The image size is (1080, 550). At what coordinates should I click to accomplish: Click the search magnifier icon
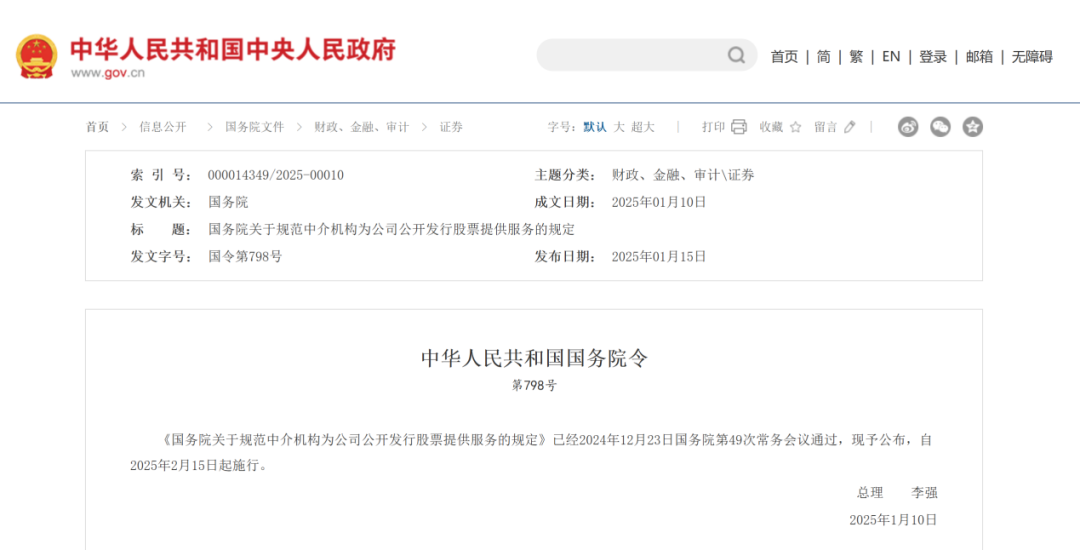click(736, 55)
